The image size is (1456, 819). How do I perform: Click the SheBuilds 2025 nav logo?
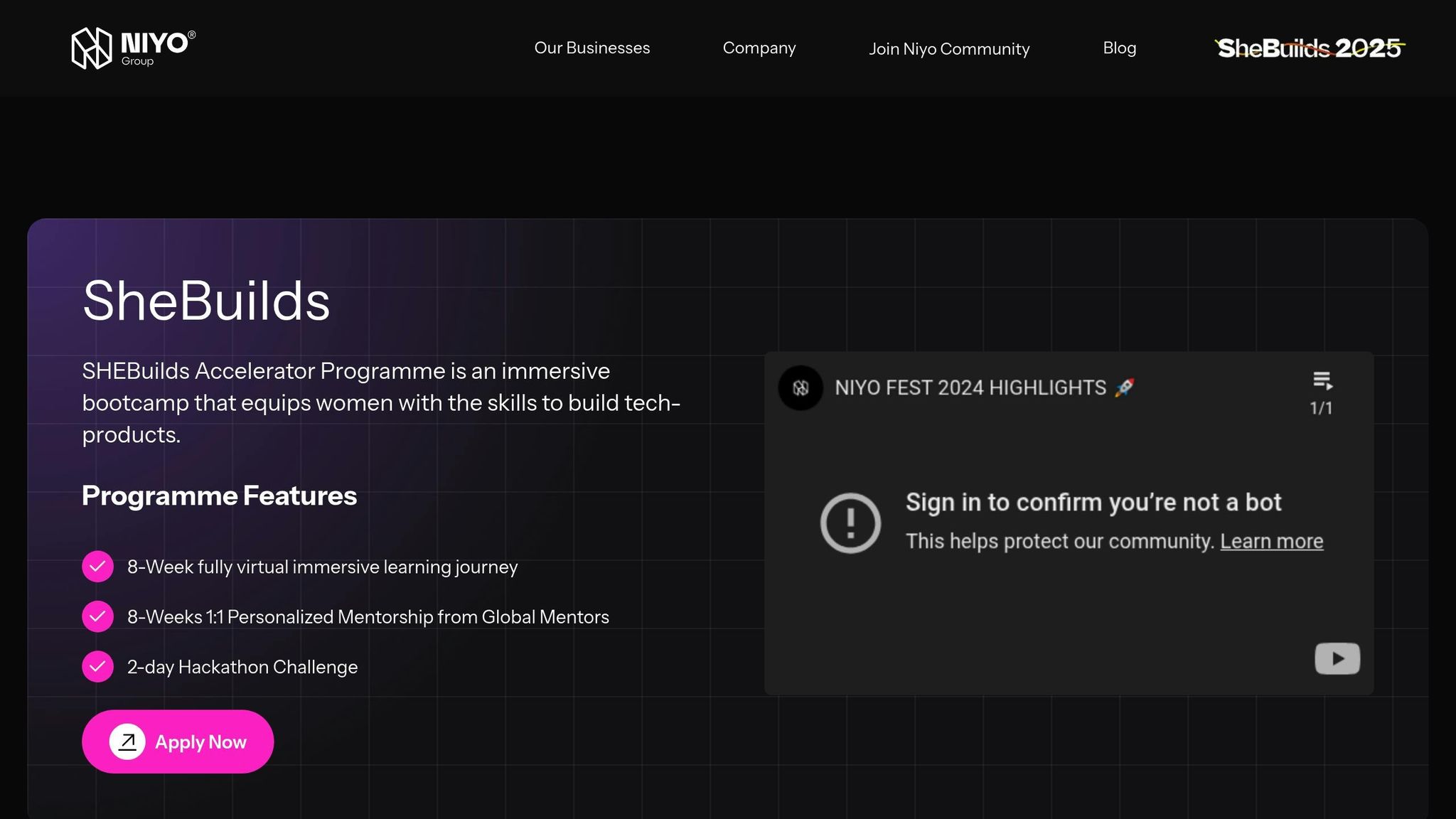pos(1310,48)
